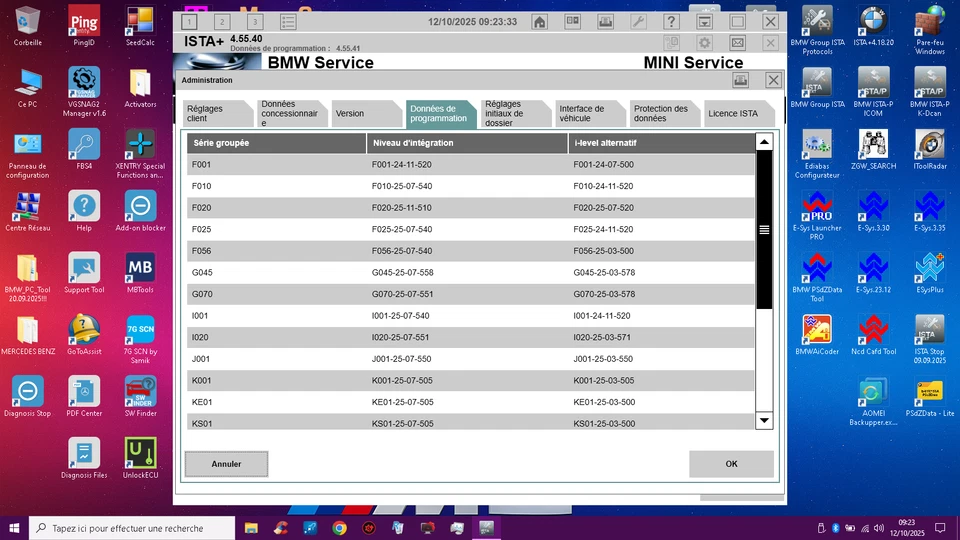Open the 7G SCN by Samik icon
This screenshot has width=960, height=540.
(140, 339)
